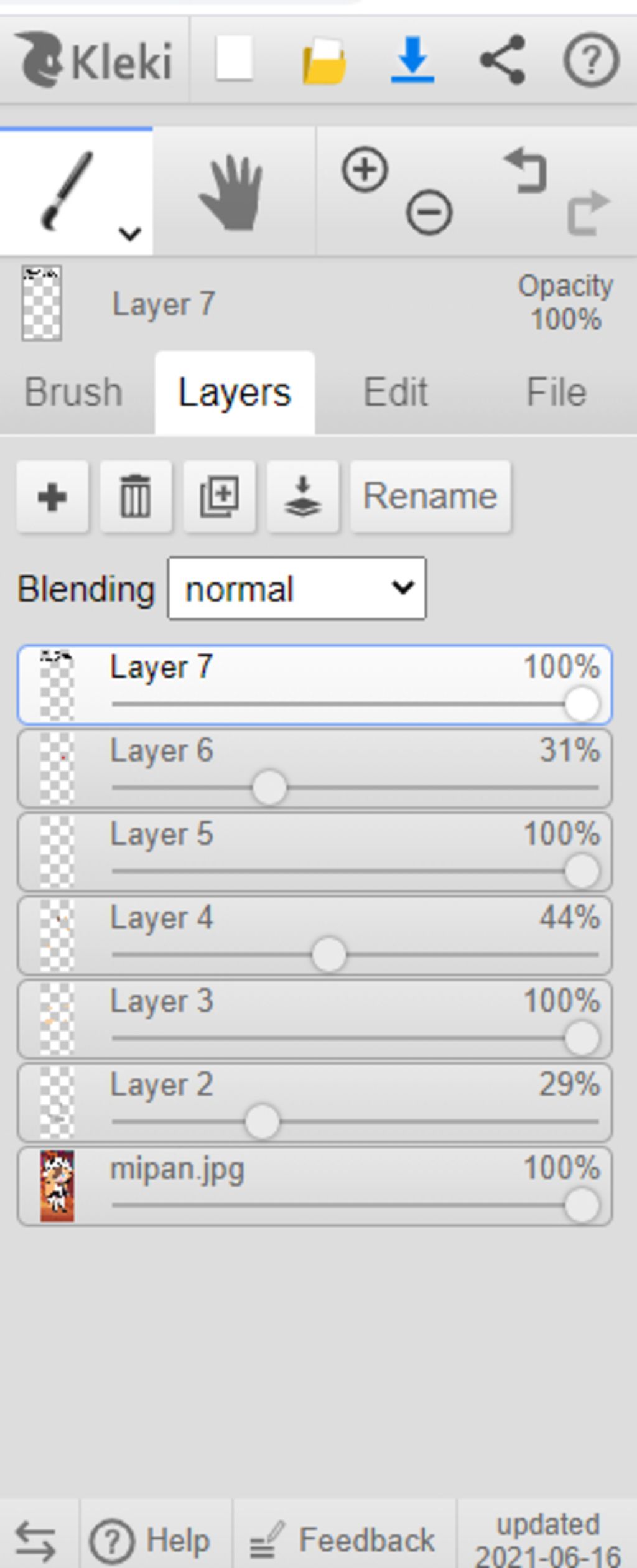Screen dimensions: 637x1568
Task: Zoom in with the plus magnifier icon
Action: (x=365, y=169)
